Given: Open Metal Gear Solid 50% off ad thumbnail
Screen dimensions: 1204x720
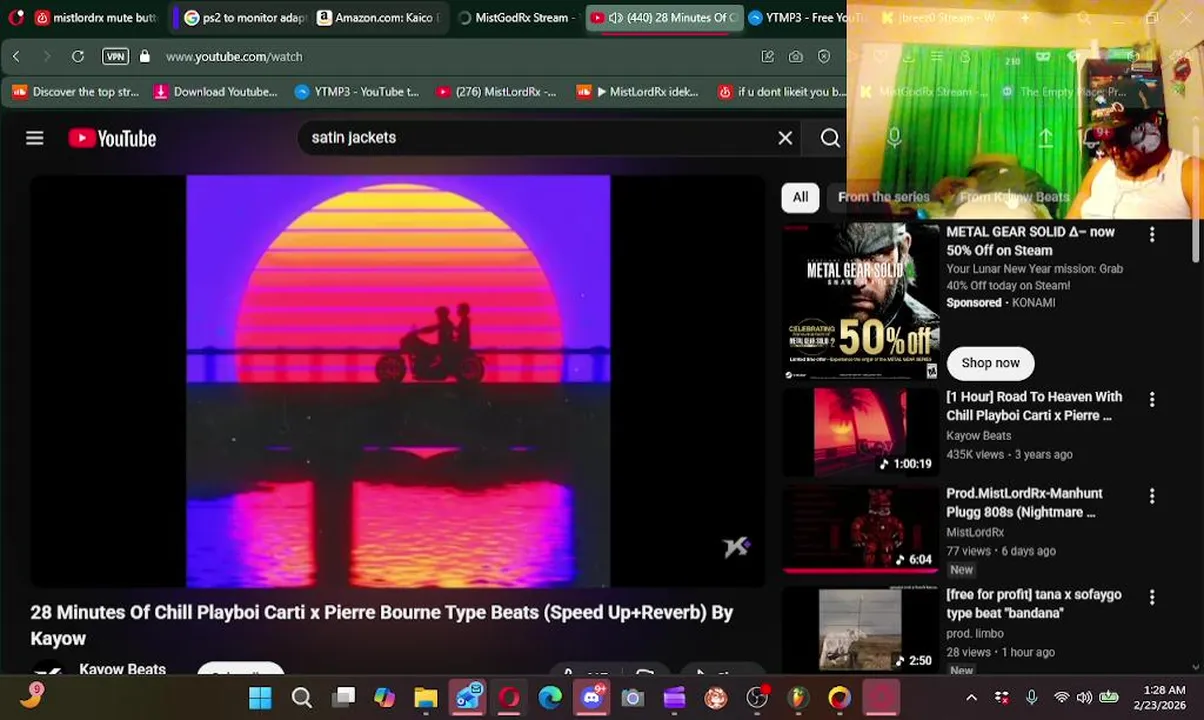Looking at the screenshot, I should [x=860, y=301].
